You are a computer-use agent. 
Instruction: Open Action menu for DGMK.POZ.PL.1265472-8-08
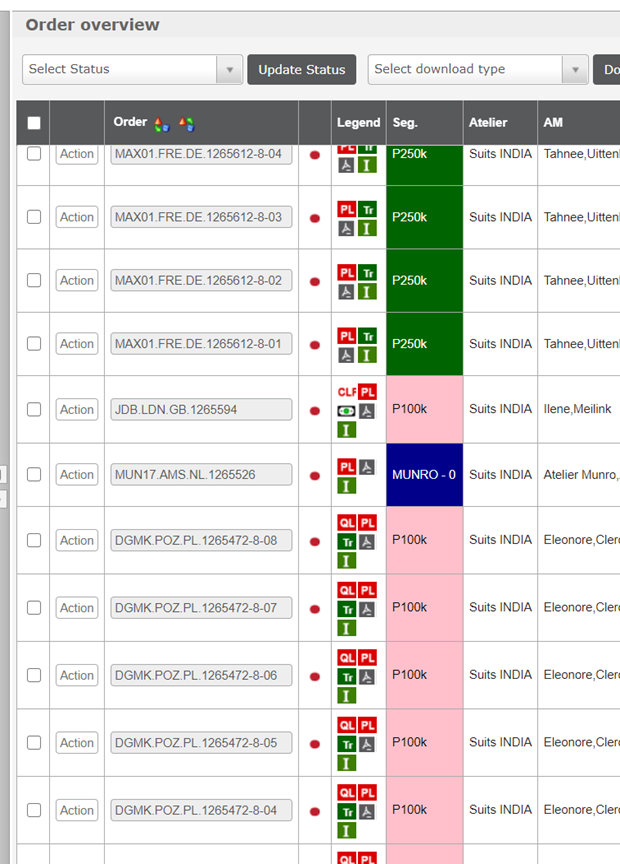tap(77, 540)
